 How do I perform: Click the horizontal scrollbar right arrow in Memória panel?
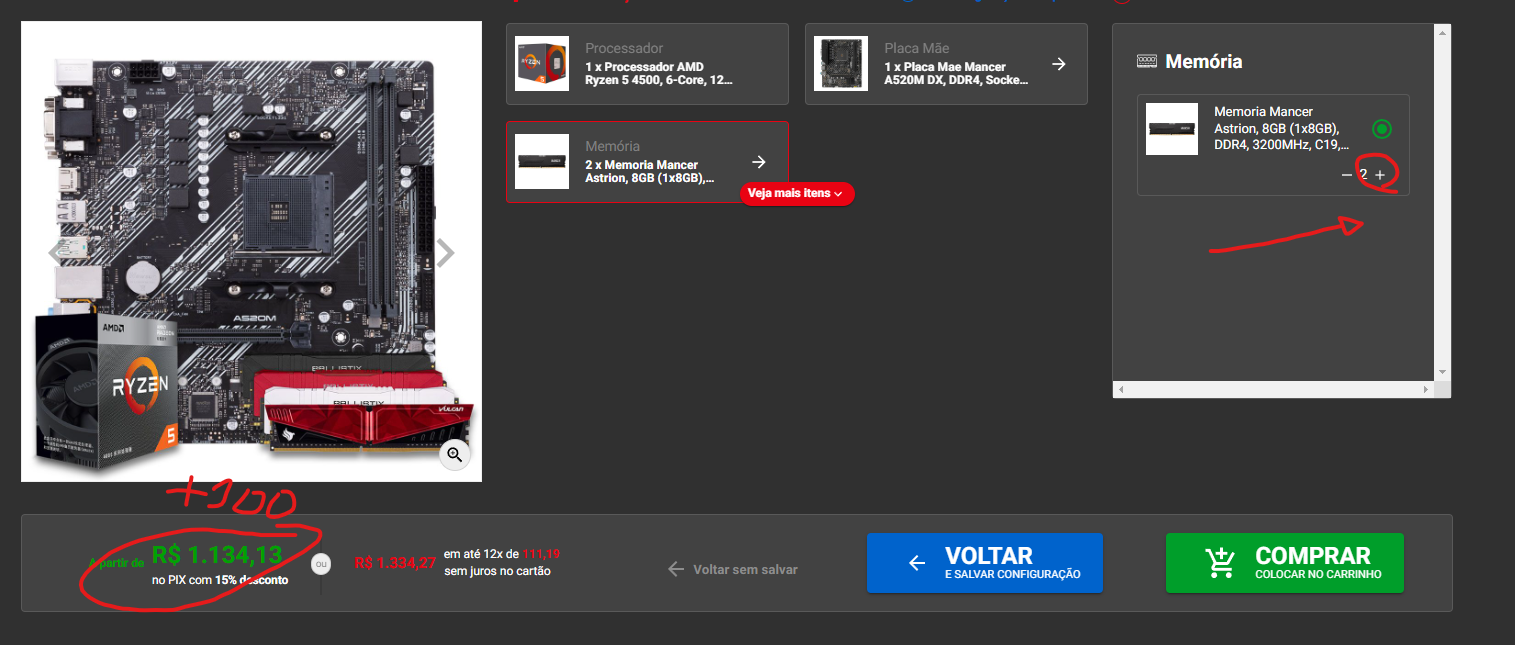pos(1426,389)
